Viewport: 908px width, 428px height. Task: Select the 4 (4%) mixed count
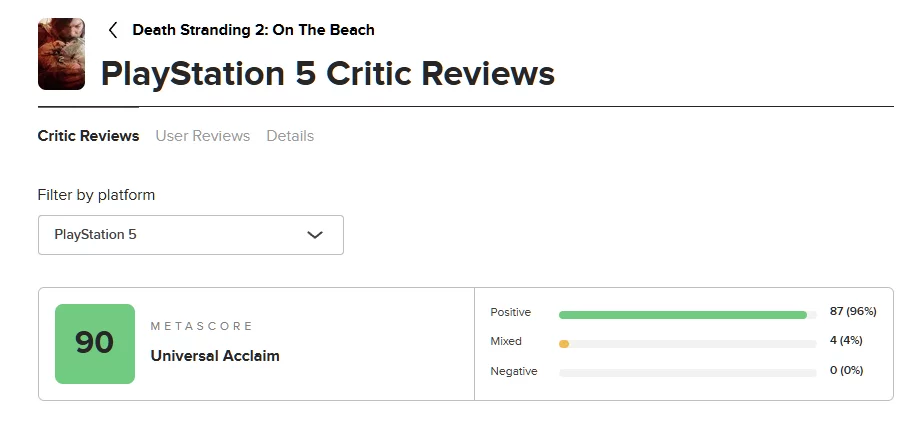point(846,341)
